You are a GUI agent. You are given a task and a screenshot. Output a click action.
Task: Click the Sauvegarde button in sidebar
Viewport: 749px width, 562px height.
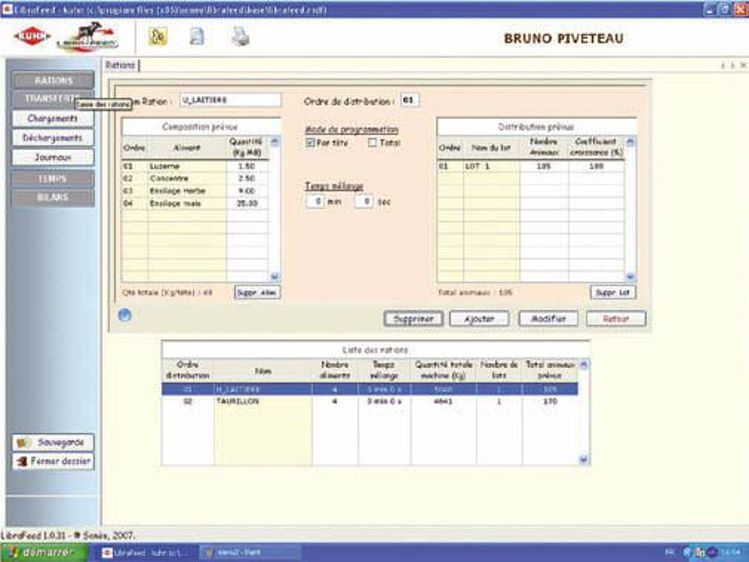point(55,441)
